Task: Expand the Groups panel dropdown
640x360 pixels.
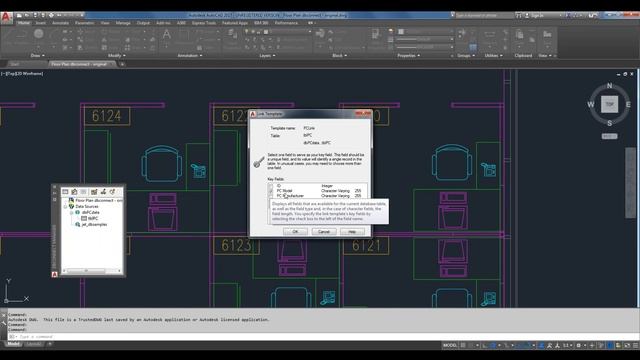Action: click(x=466, y=56)
